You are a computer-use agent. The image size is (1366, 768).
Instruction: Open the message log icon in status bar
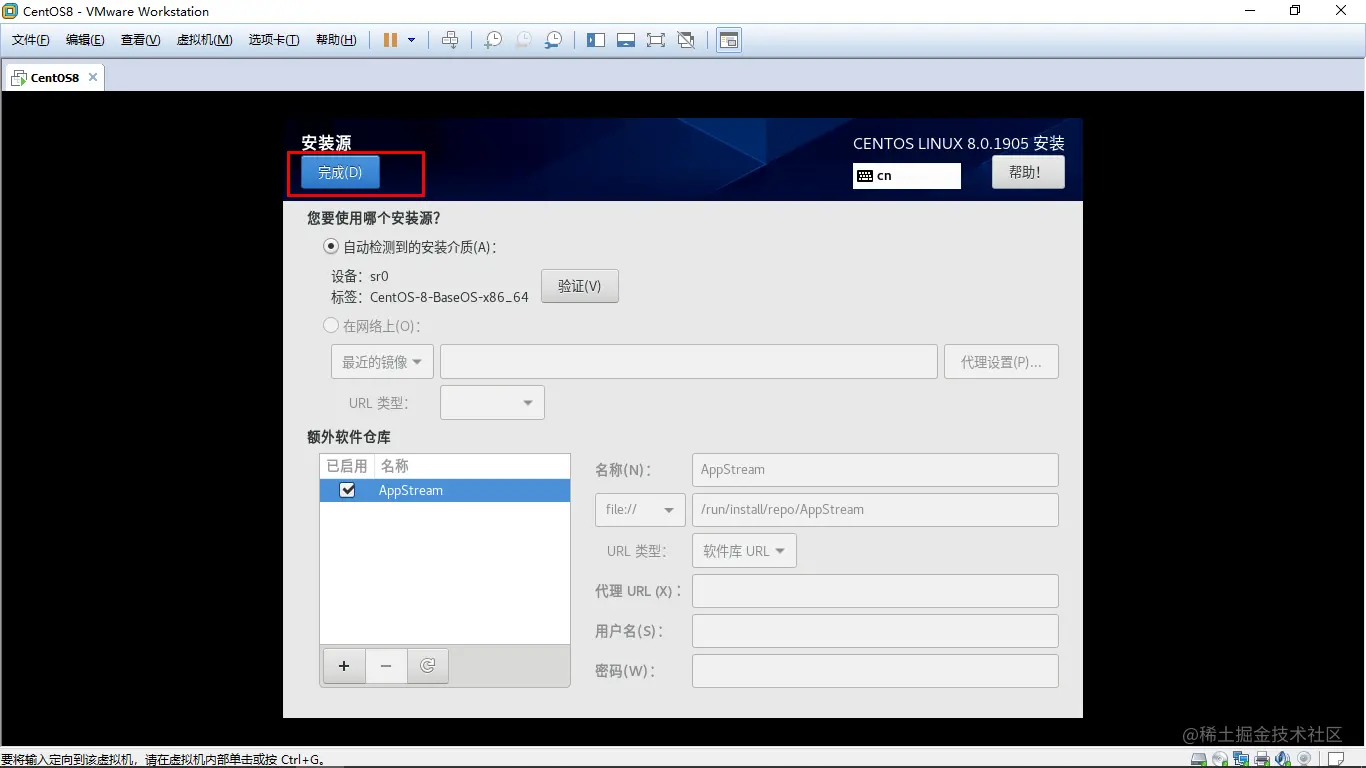pos(1335,759)
